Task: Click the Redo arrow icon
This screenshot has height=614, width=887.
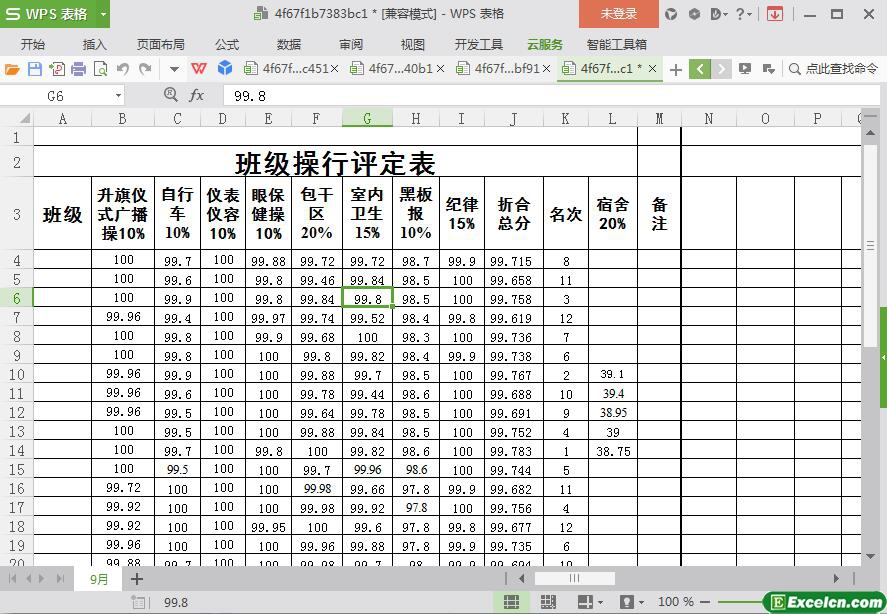Action: tap(145, 69)
